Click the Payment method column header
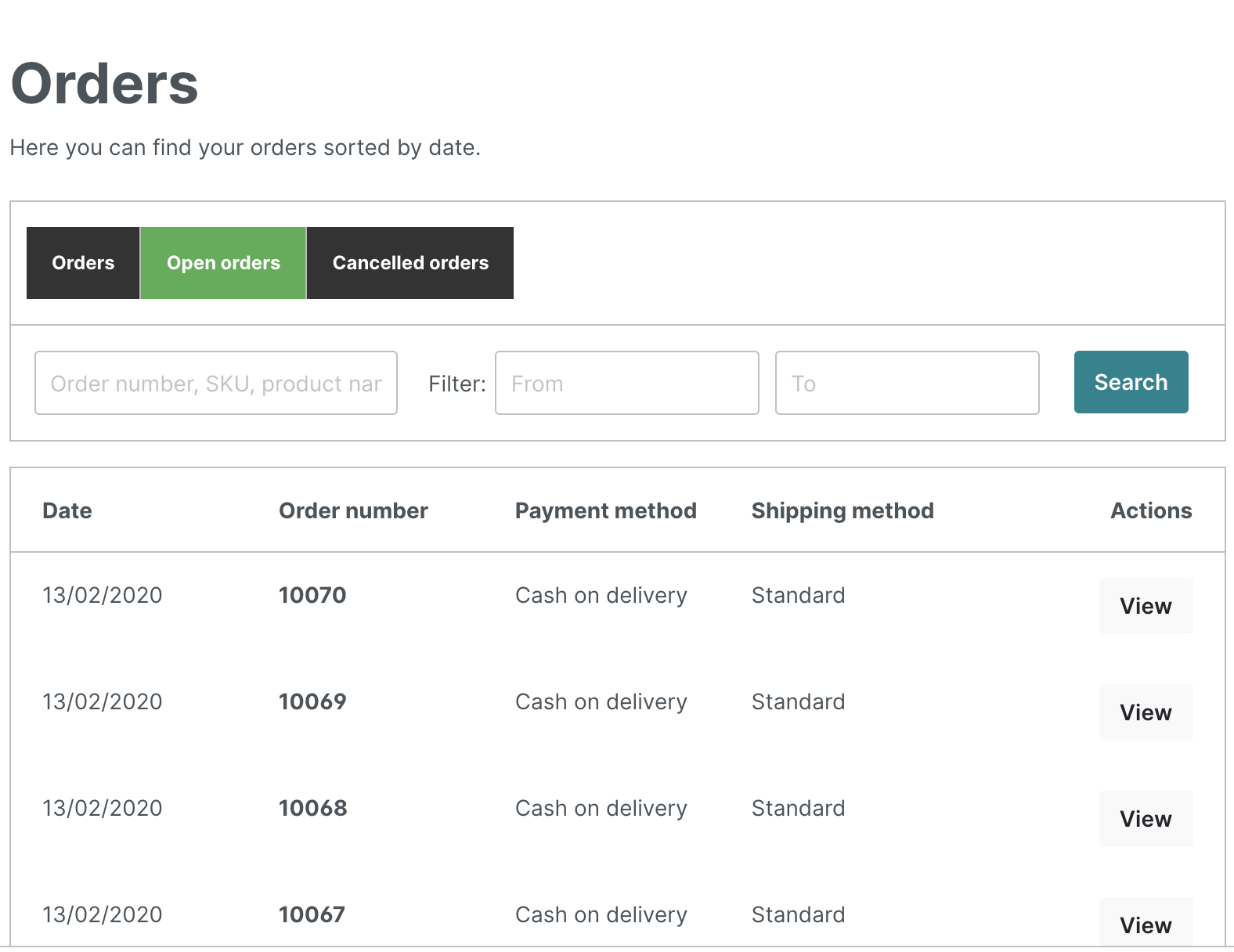This screenshot has width=1234, height=952. [606, 510]
